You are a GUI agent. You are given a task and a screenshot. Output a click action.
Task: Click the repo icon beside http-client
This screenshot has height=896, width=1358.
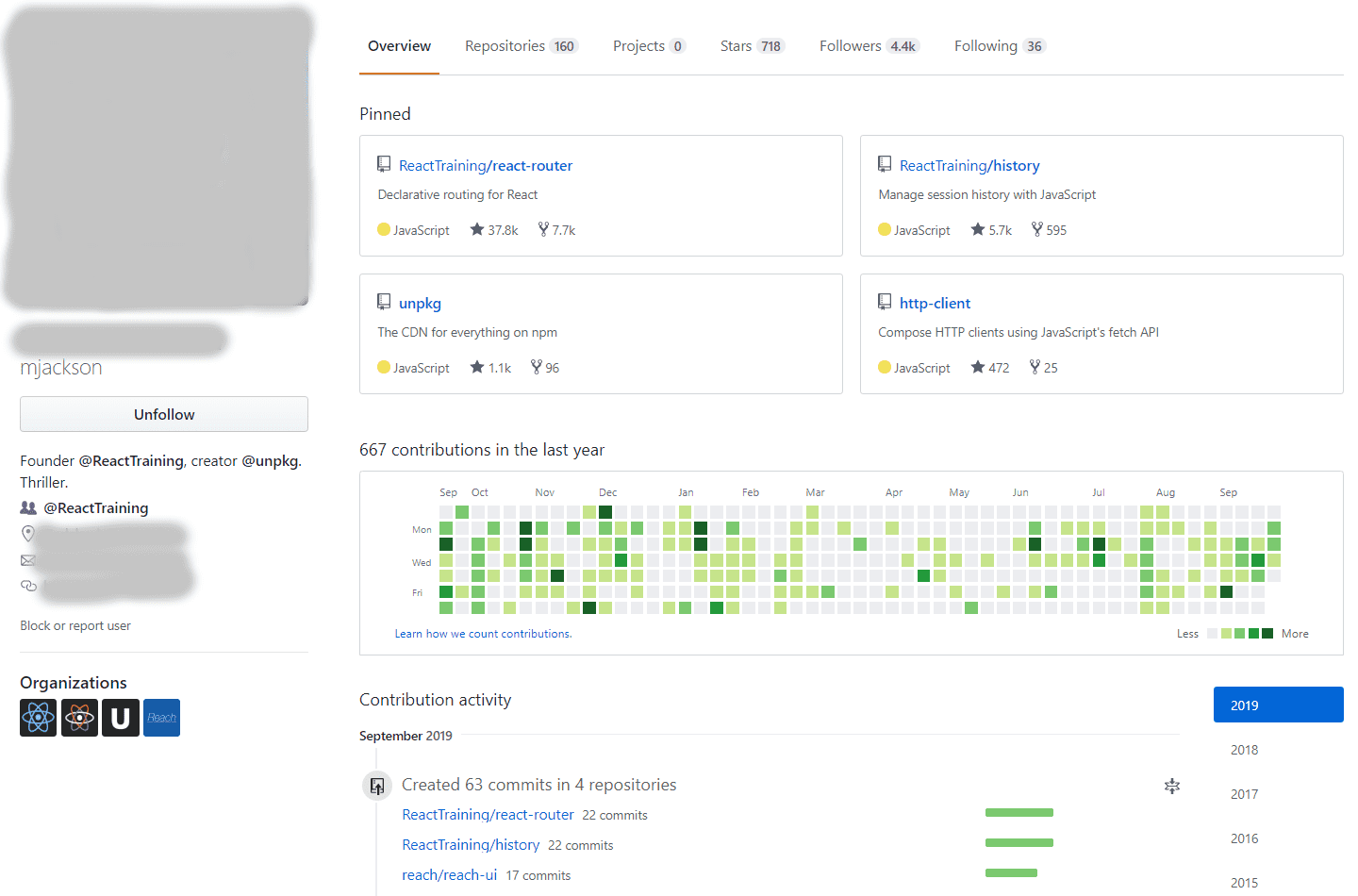coord(885,302)
